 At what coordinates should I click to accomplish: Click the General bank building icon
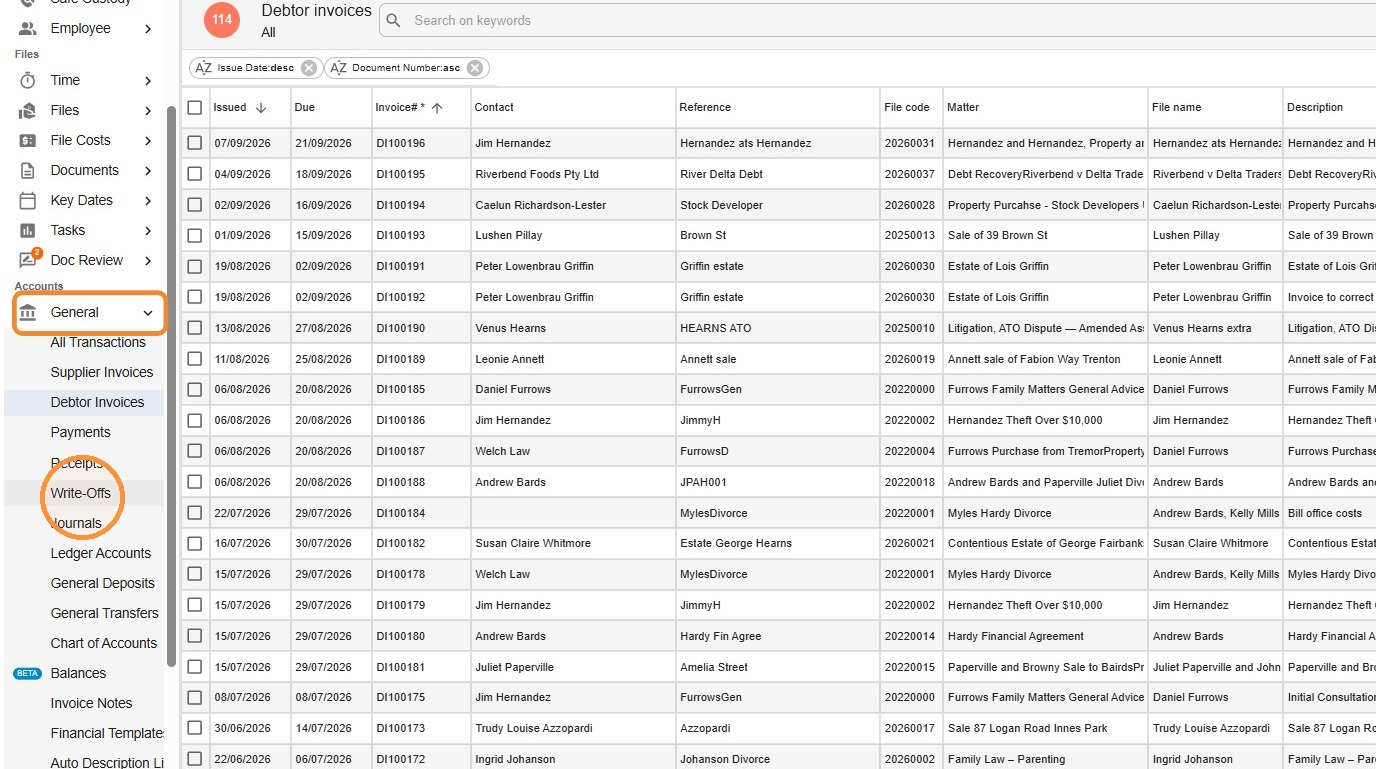28,312
